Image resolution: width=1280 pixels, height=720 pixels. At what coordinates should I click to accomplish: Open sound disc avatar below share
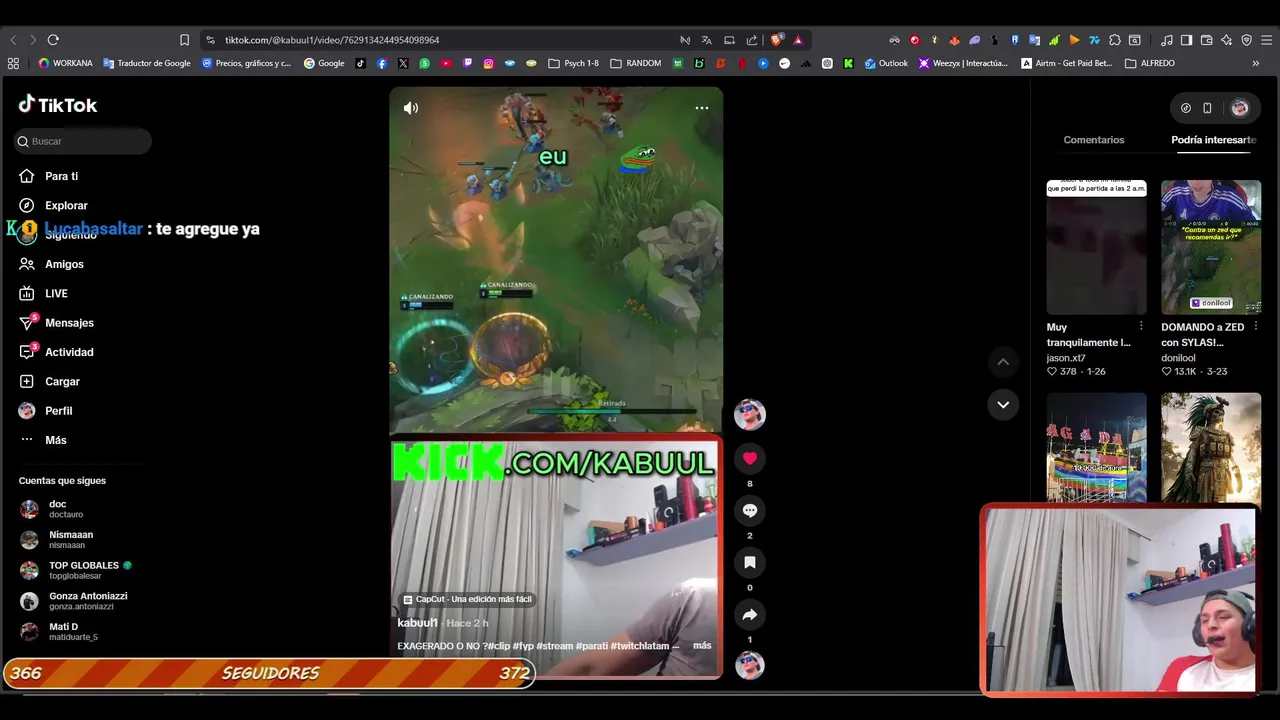pyautogui.click(x=750, y=665)
